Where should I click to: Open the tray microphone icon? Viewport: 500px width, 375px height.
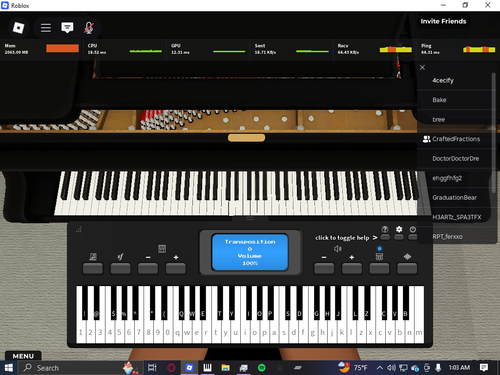[438, 368]
